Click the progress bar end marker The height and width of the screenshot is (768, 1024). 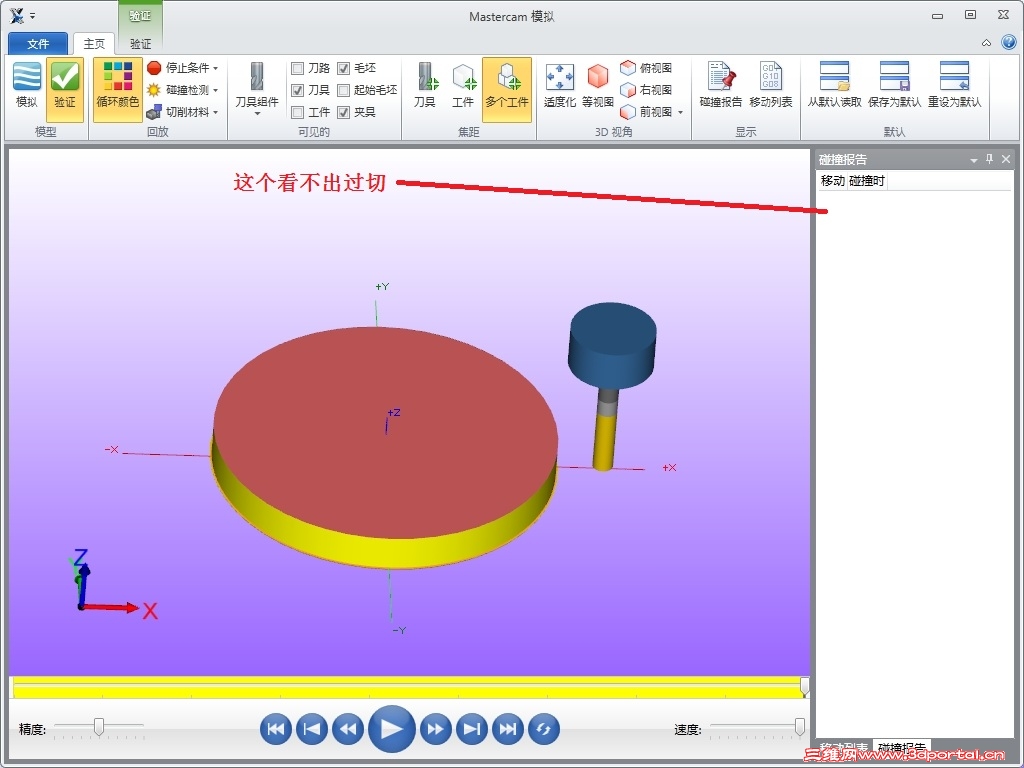(x=805, y=686)
